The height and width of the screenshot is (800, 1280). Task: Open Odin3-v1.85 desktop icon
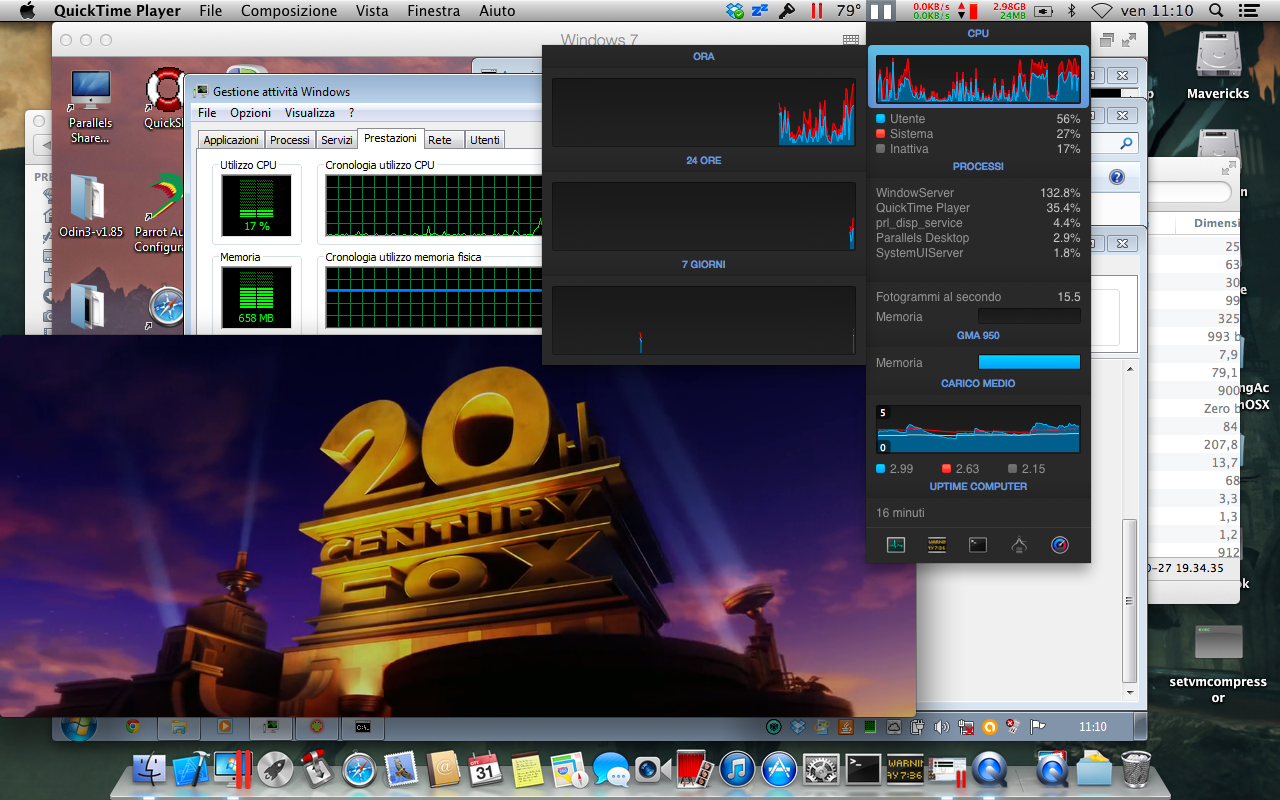90,207
